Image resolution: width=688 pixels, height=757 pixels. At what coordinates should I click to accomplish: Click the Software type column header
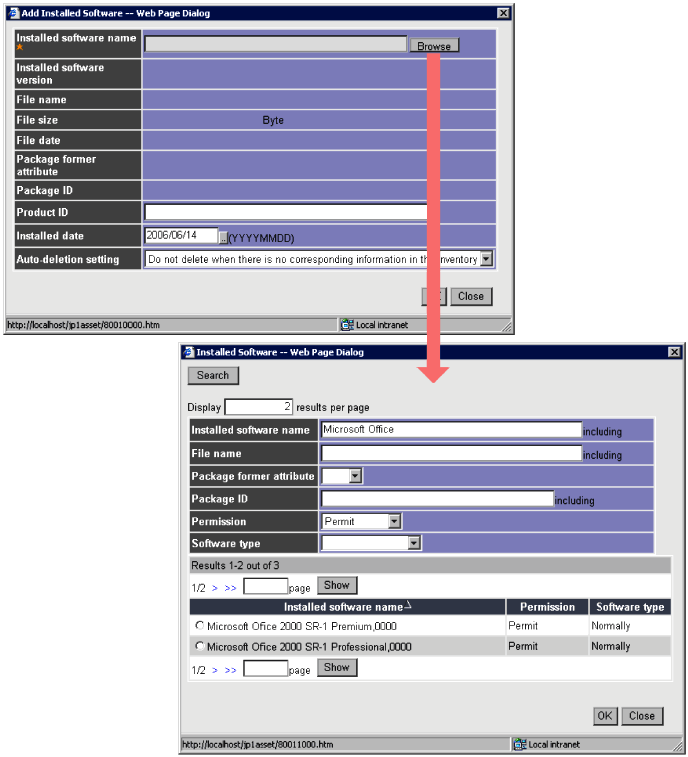click(630, 607)
